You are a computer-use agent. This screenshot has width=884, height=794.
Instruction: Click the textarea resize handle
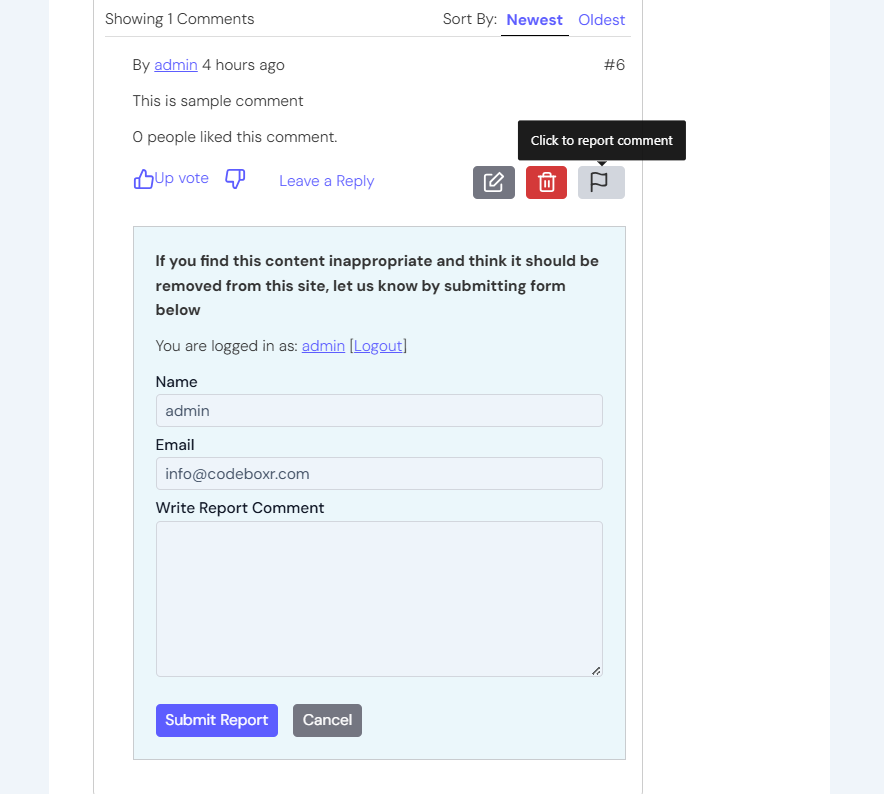596,670
